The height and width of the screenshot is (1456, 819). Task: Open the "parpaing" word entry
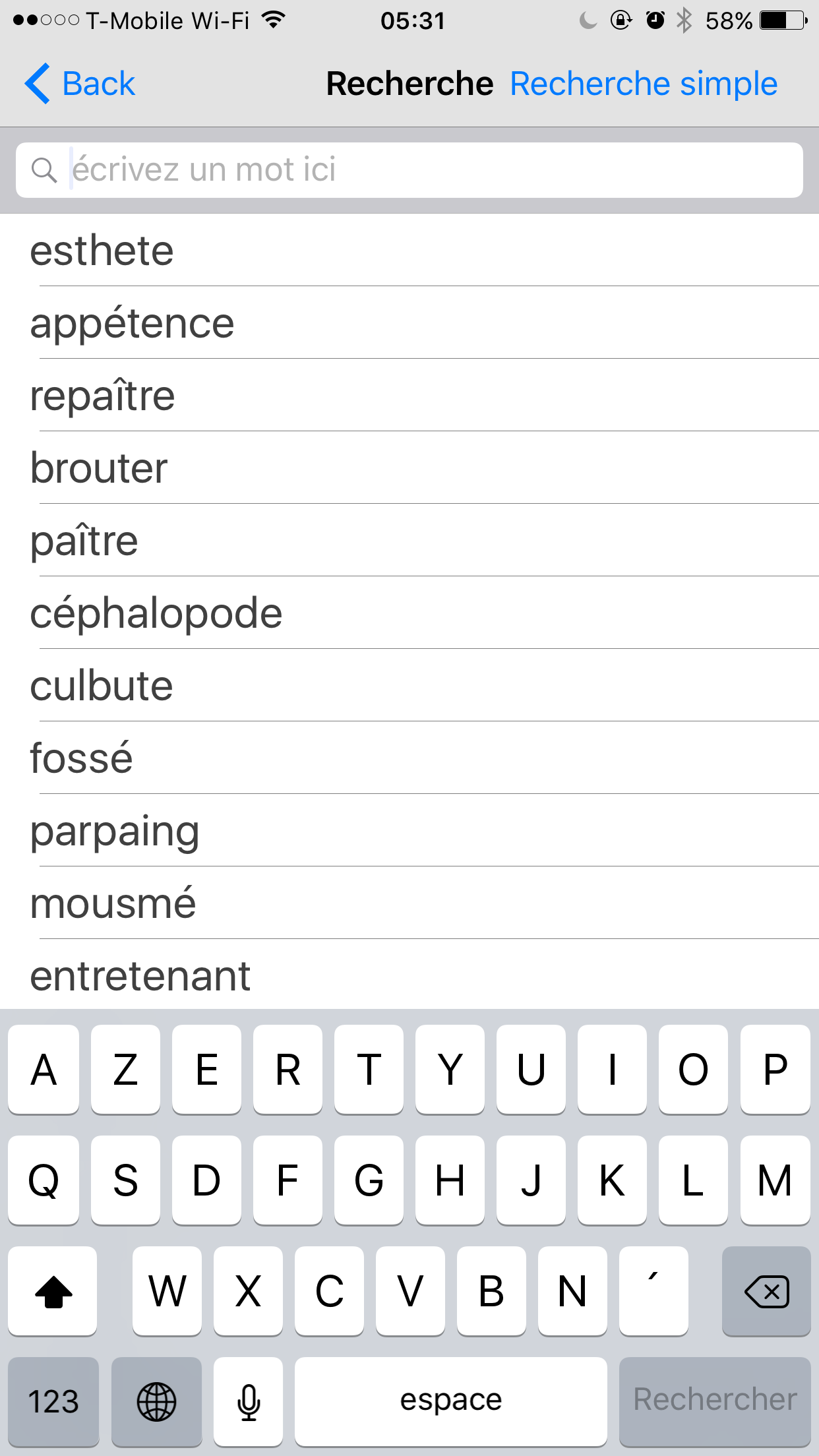(x=115, y=831)
